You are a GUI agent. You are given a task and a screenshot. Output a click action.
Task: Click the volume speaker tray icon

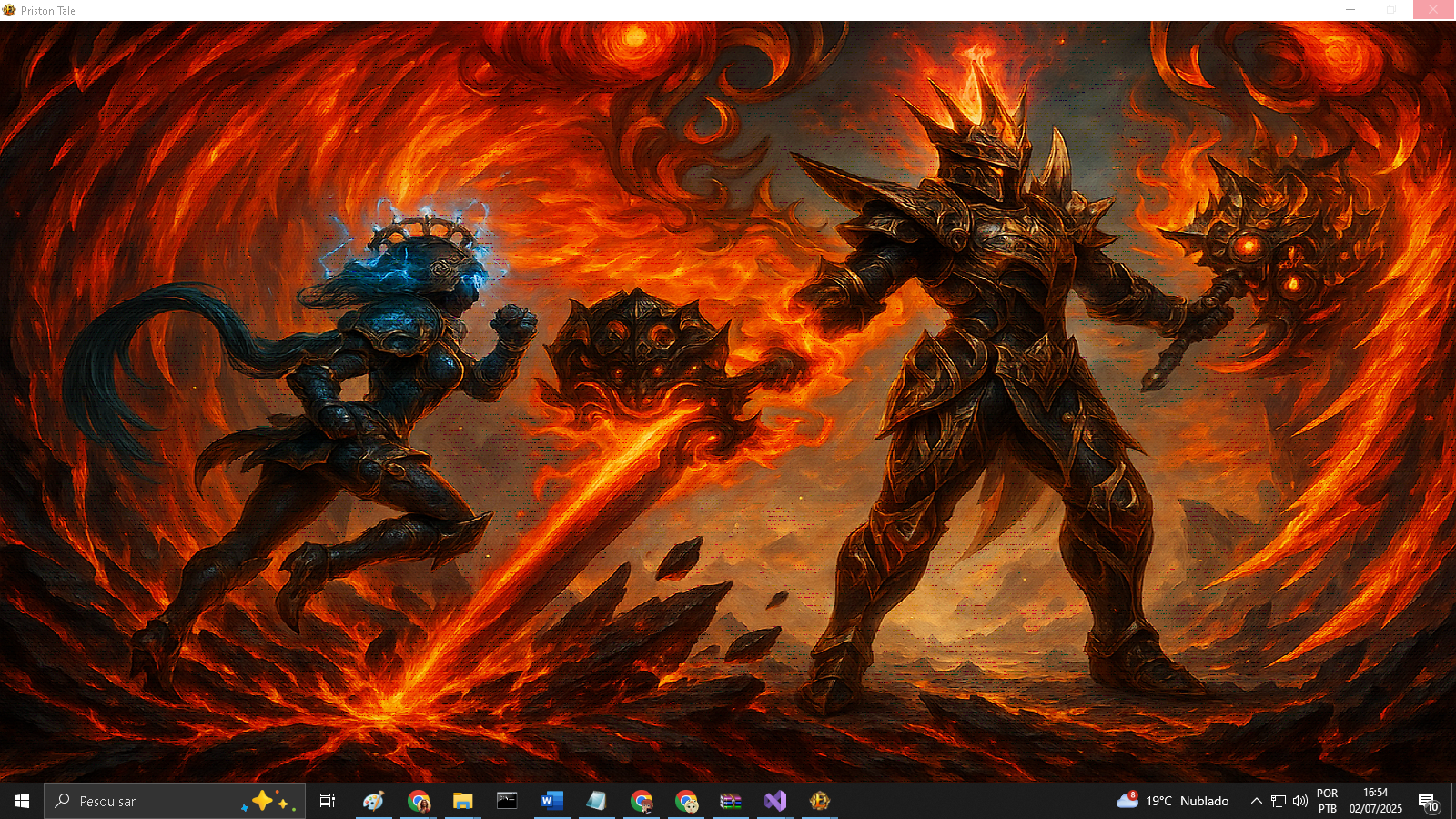(1300, 801)
